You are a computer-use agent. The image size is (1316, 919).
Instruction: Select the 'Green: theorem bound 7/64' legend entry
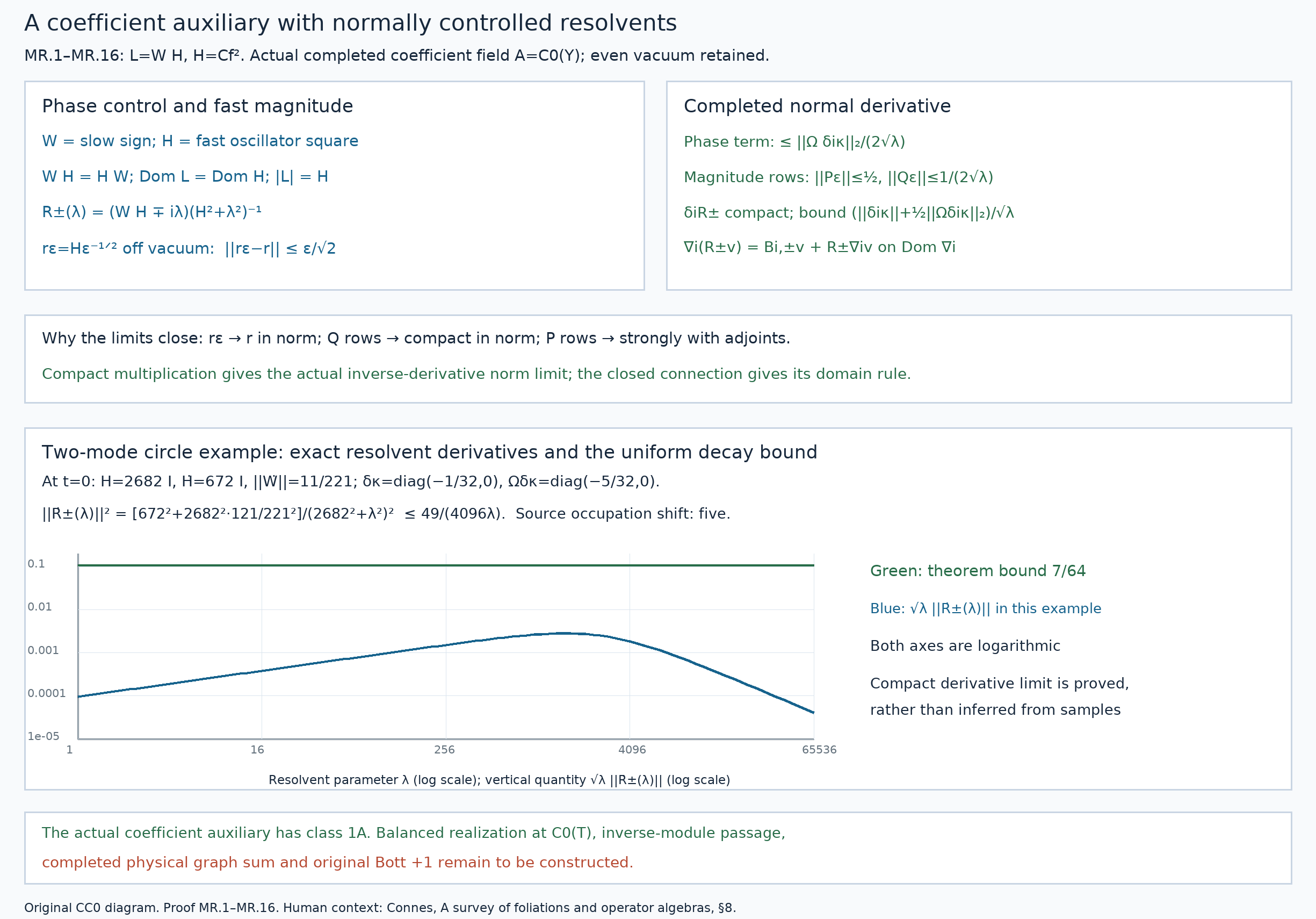tap(977, 571)
